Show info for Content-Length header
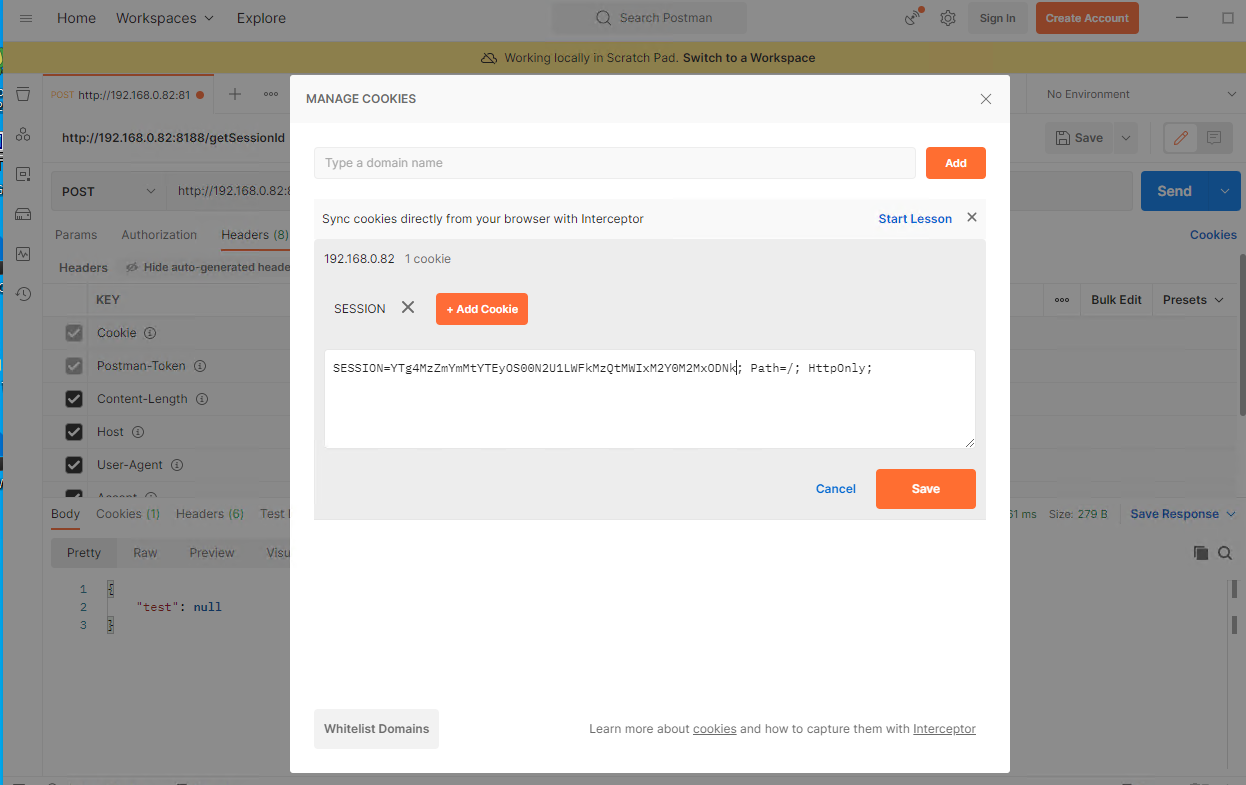 pos(201,399)
